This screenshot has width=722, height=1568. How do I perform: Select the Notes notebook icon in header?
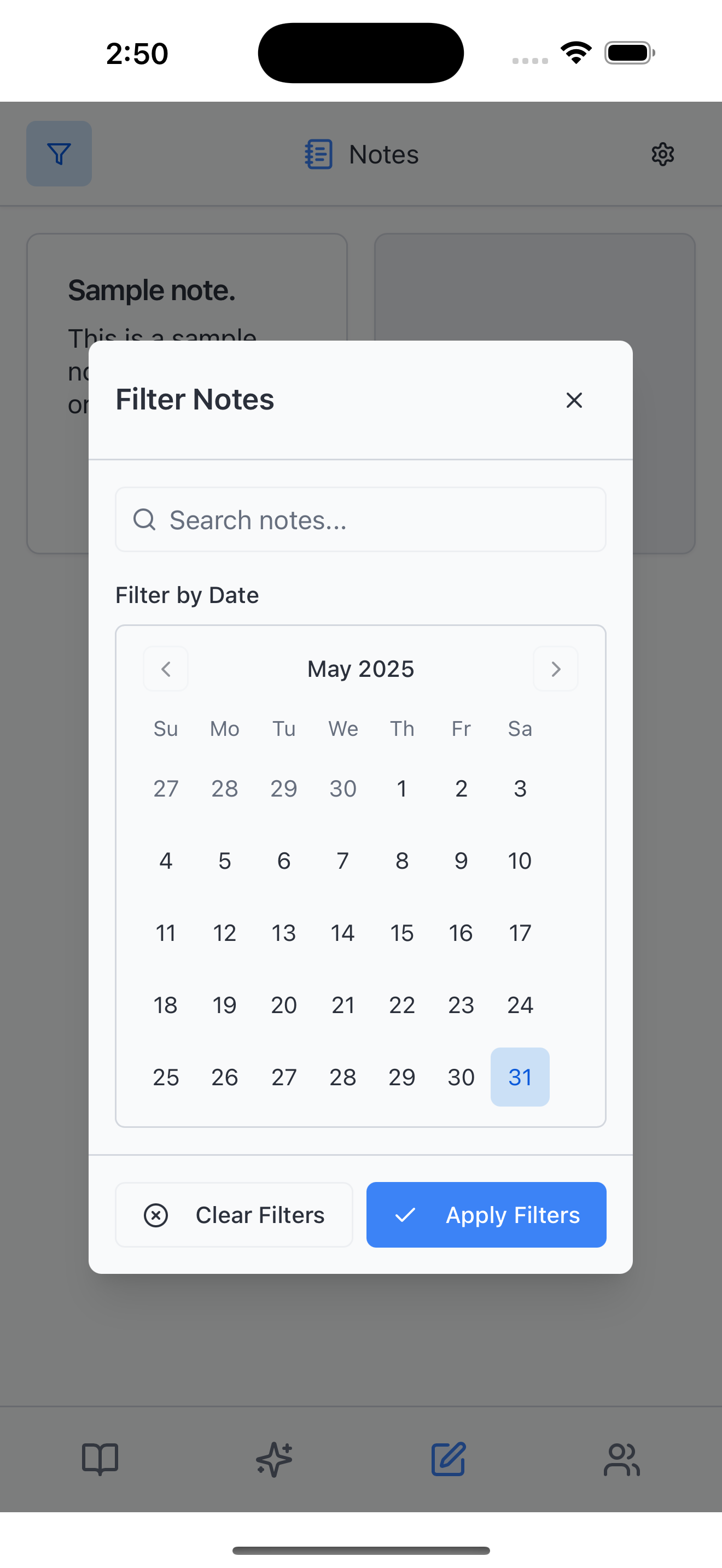(x=318, y=154)
